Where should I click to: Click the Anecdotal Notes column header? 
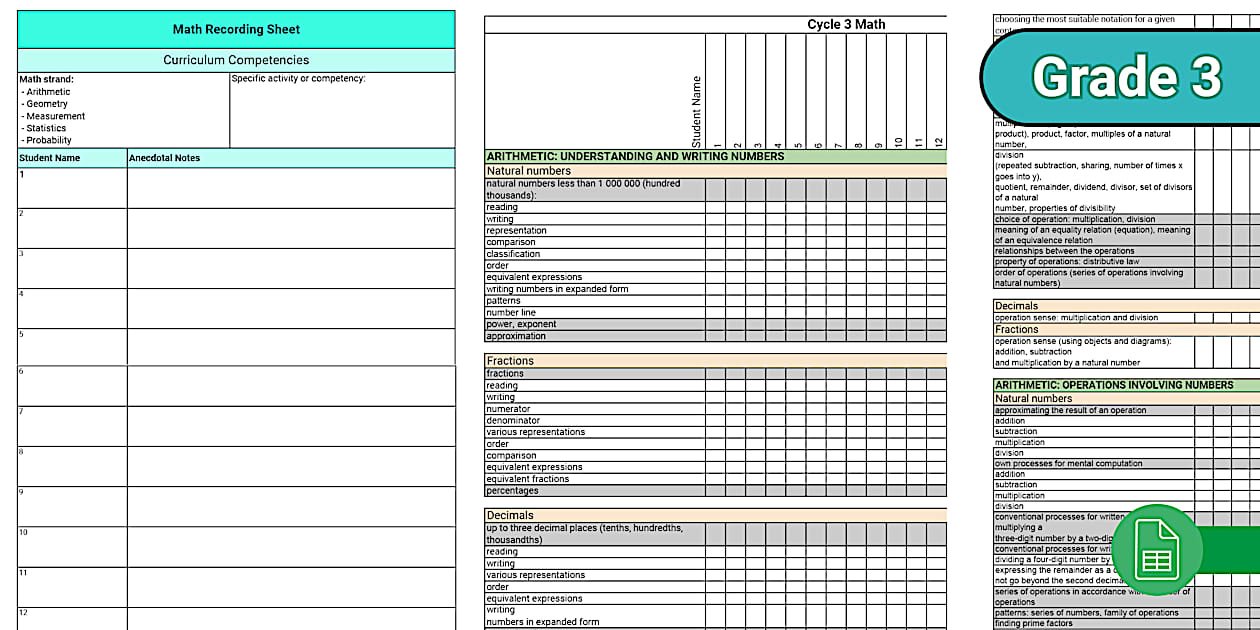162,157
